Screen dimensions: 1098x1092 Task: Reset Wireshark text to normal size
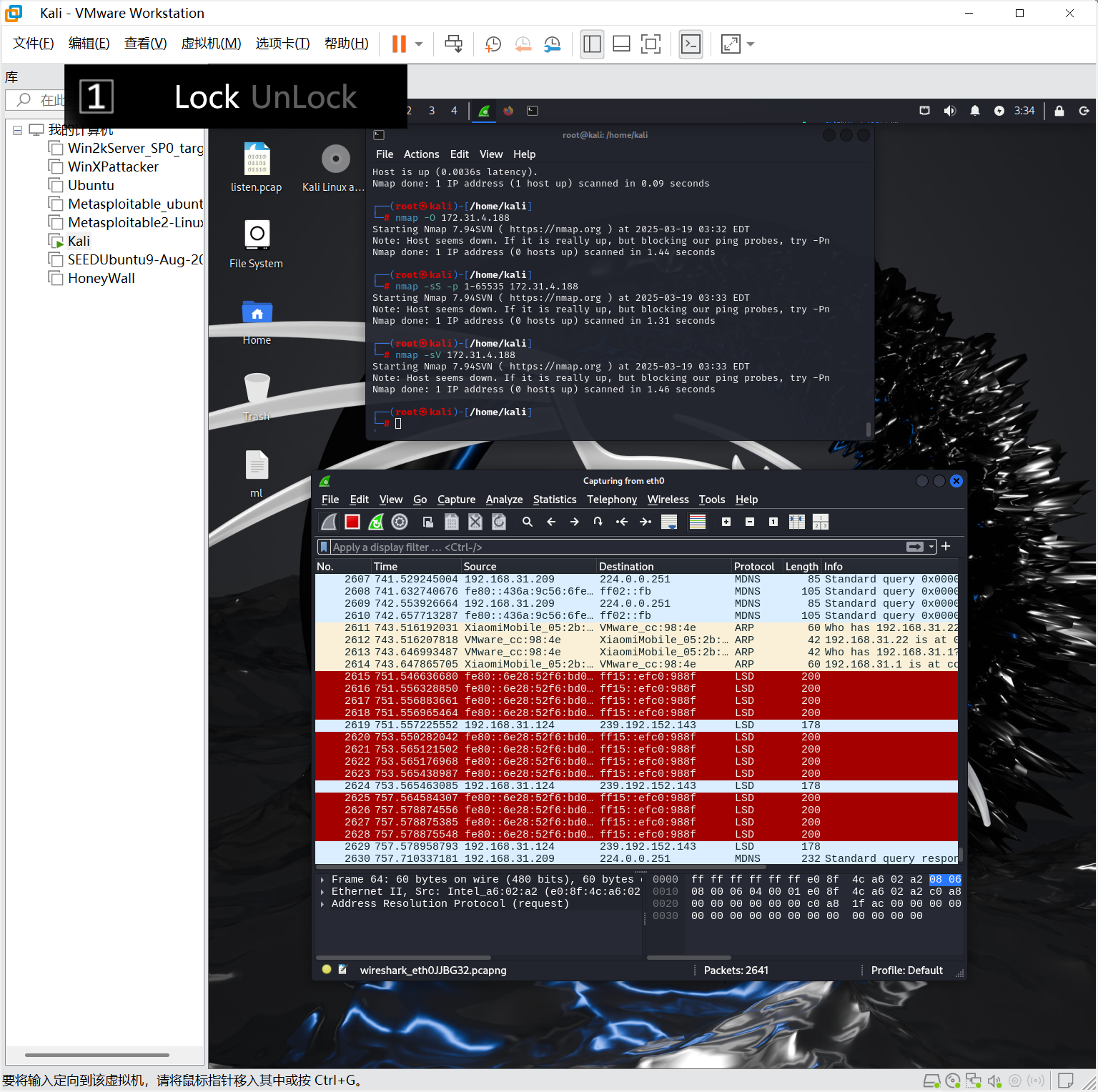point(773,522)
